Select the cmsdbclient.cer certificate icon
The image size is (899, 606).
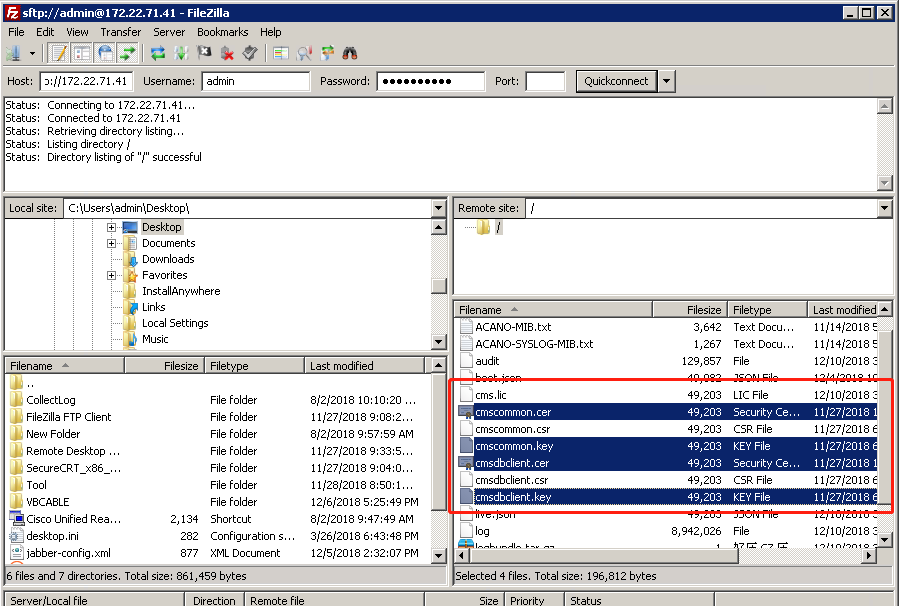coord(466,463)
